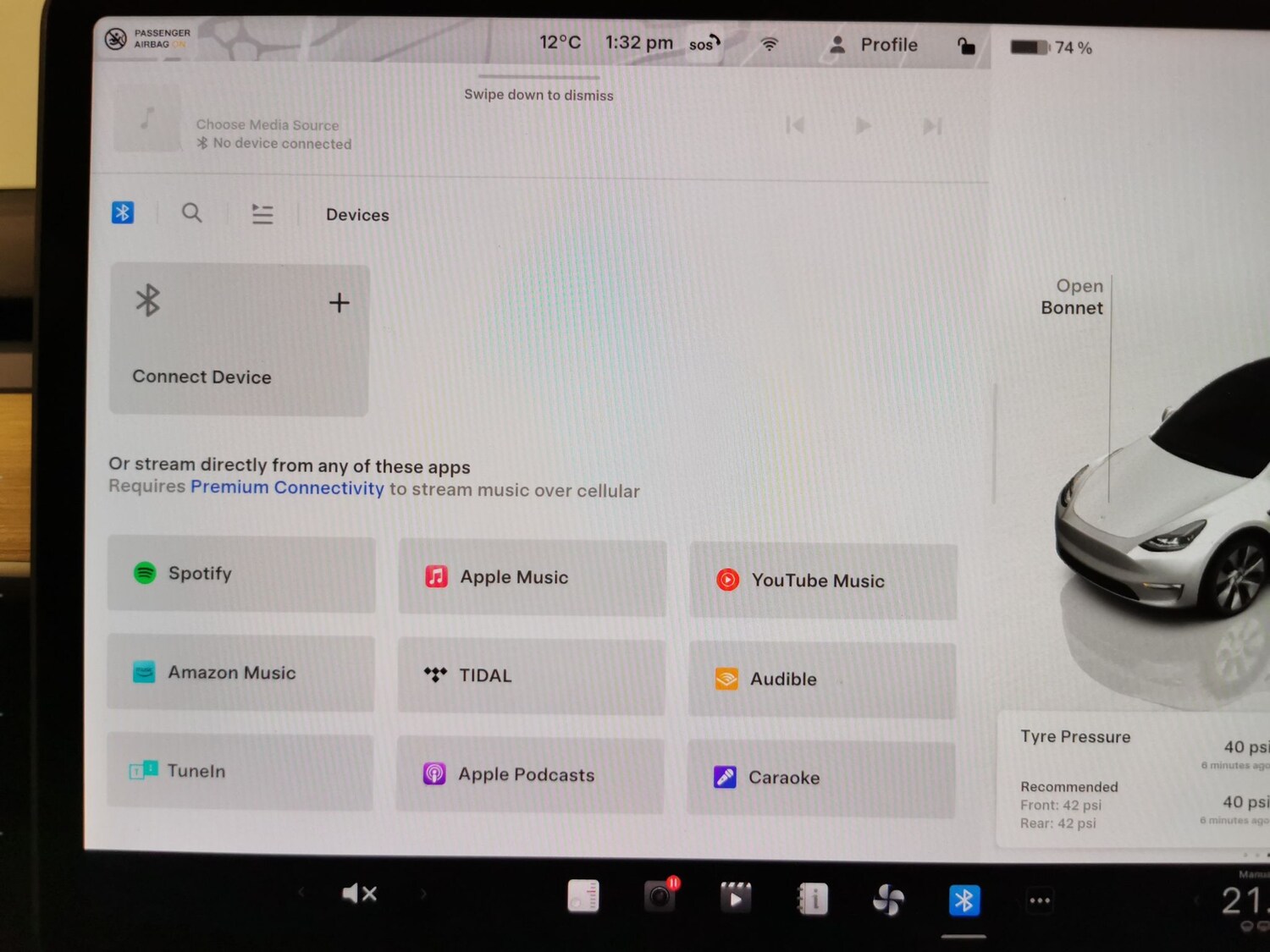Open the radio tuner icon in the taskbar

click(583, 897)
